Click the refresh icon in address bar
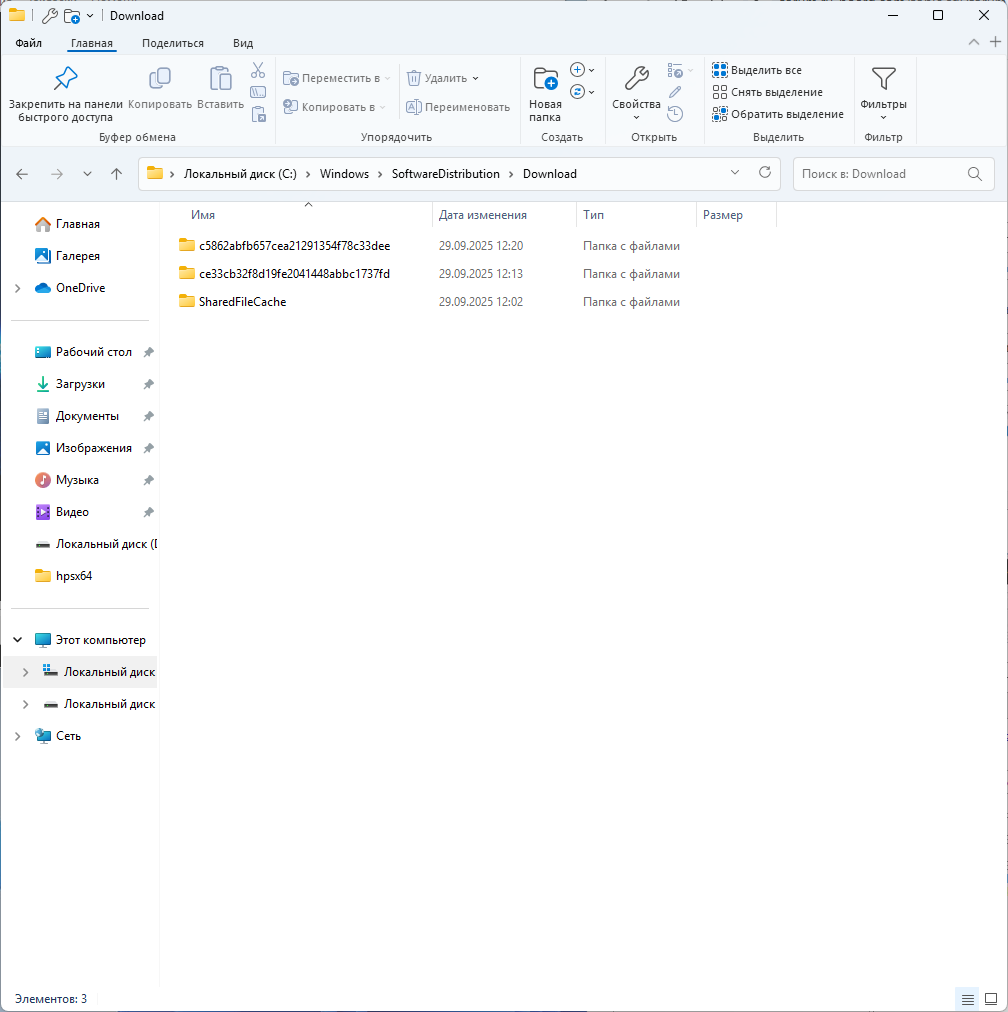The width and height of the screenshot is (1008, 1012). (765, 173)
